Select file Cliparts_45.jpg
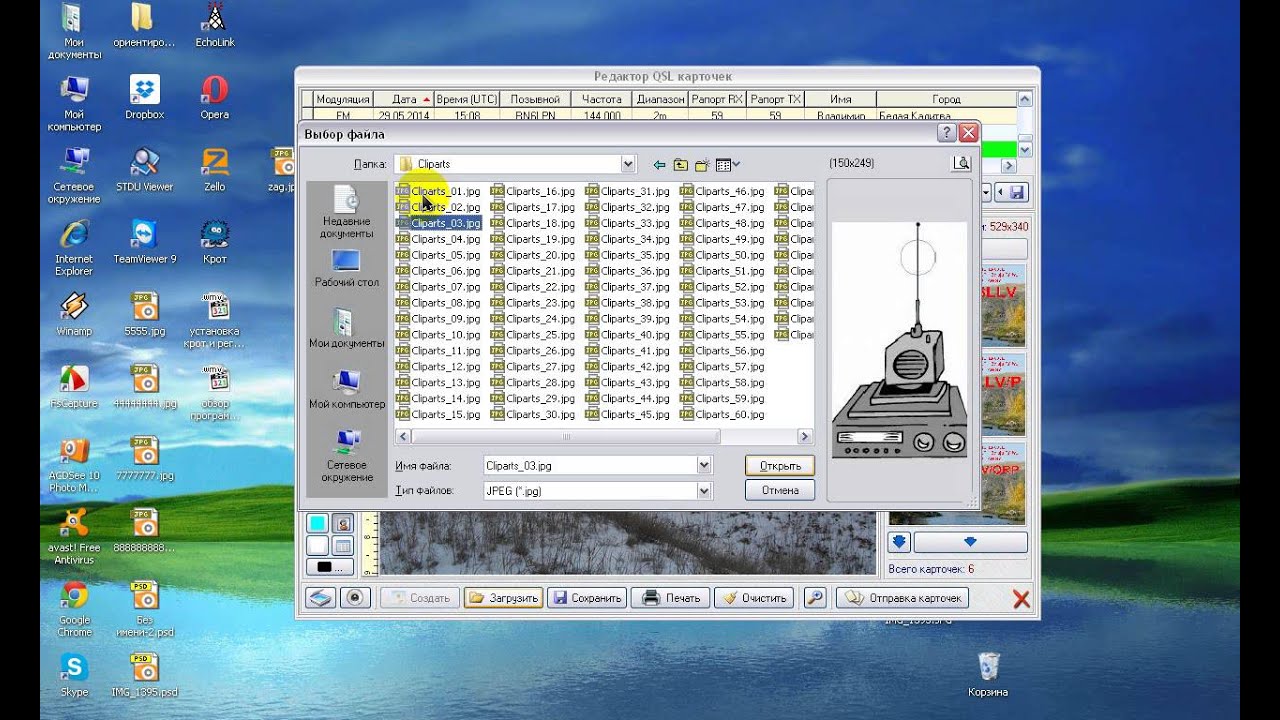 [x=627, y=415]
